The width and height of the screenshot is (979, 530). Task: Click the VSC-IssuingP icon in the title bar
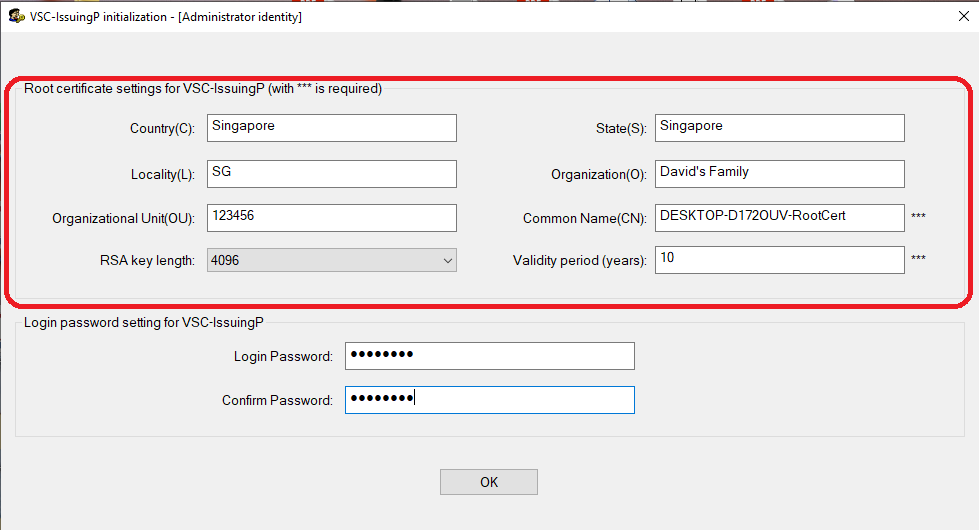coord(16,16)
